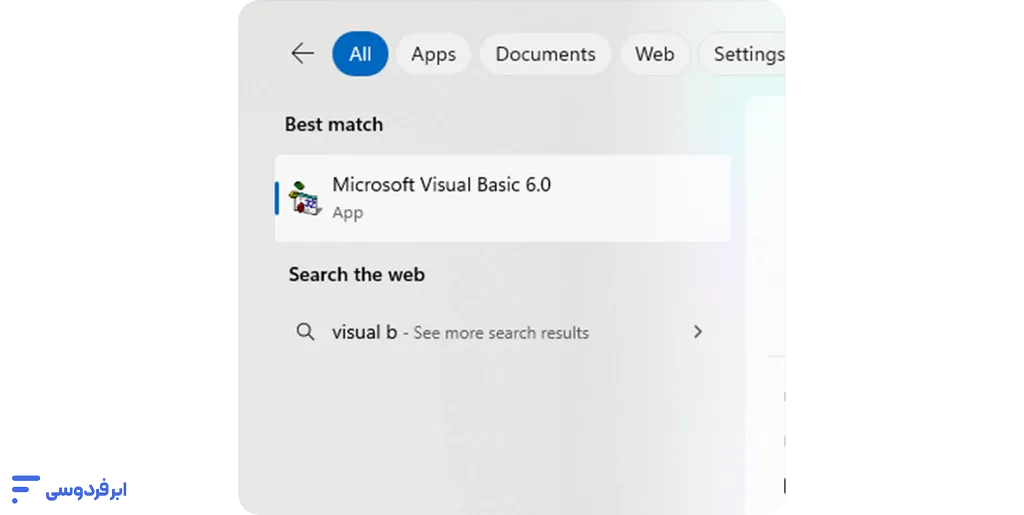Image resolution: width=1024 pixels, height=515 pixels.
Task: Open the visual b web search suggestion
Action: (502, 332)
